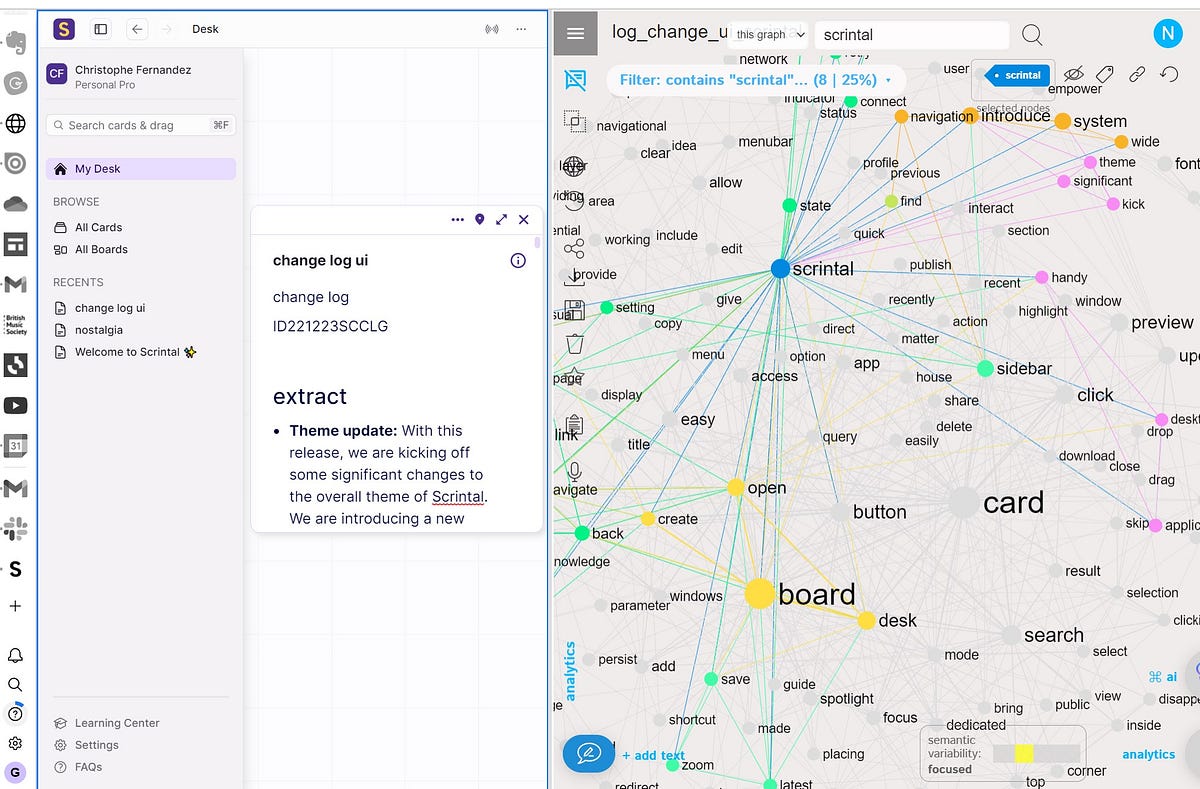This screenshot has width=1200, height=789.
Task: Click the Scrintal S logo
Action: click(x=64, y=29)
